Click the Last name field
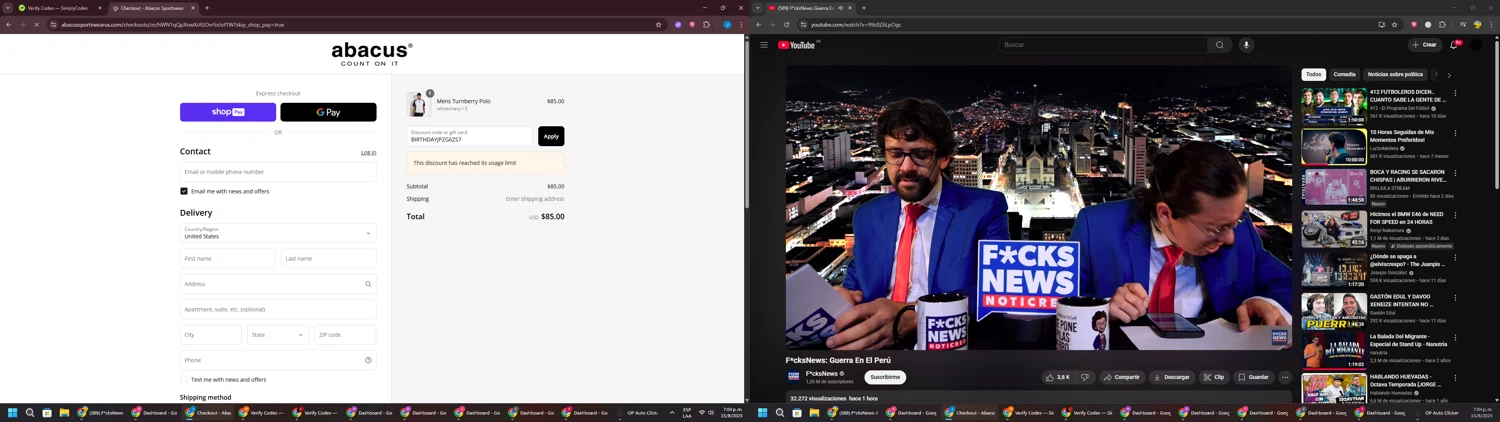1500x422 pixels. coord(329,259)
